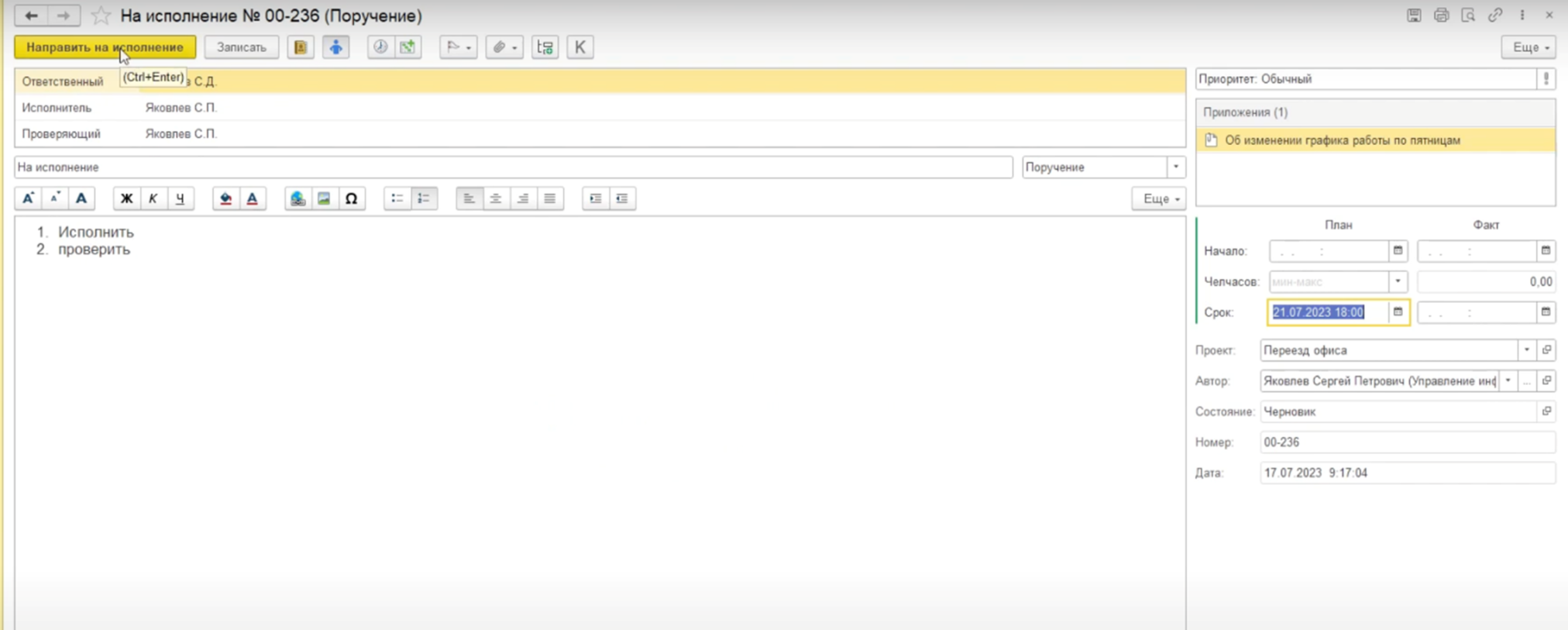
Task: Click the K button in toolbar
Action: (x=580, y=47)
